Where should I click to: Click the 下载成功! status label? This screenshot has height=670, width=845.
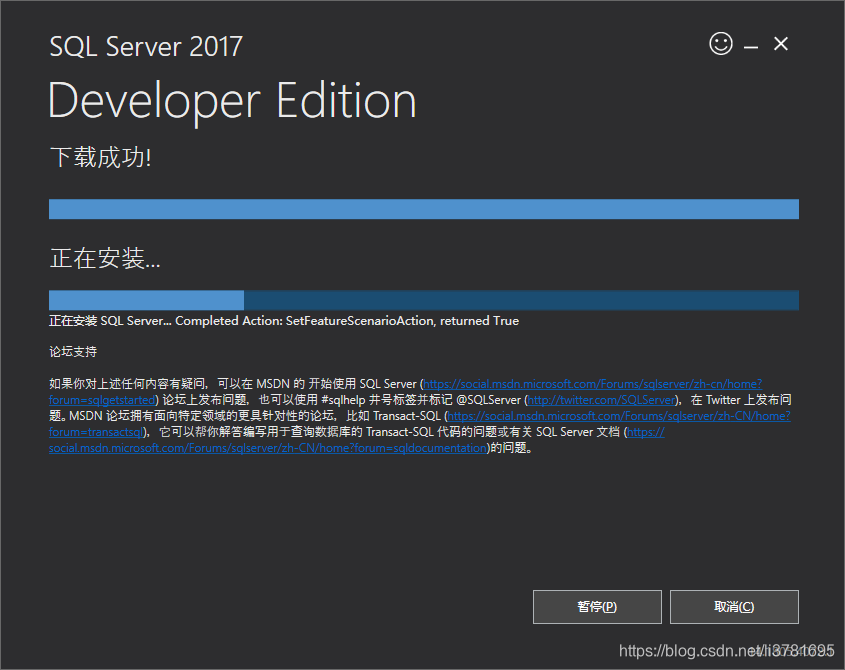pyautogui.click(x=101, y=157)
